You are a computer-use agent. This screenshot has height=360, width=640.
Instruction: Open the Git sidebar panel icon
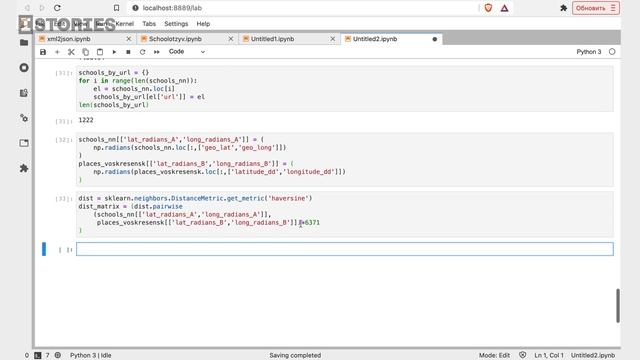coord(24,93)
